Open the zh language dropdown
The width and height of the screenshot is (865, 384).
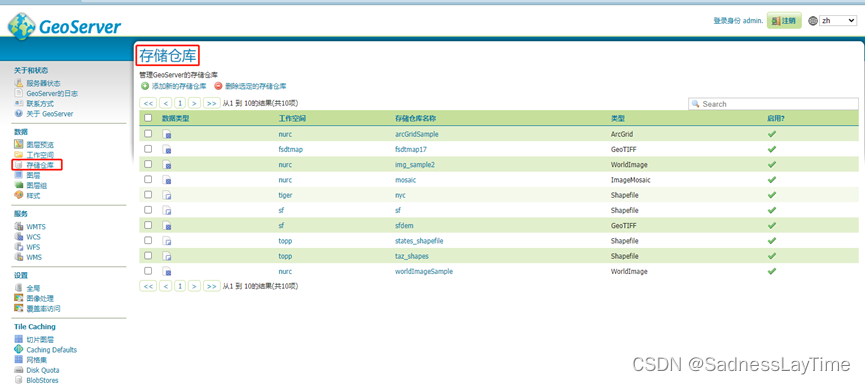(838, 20)
